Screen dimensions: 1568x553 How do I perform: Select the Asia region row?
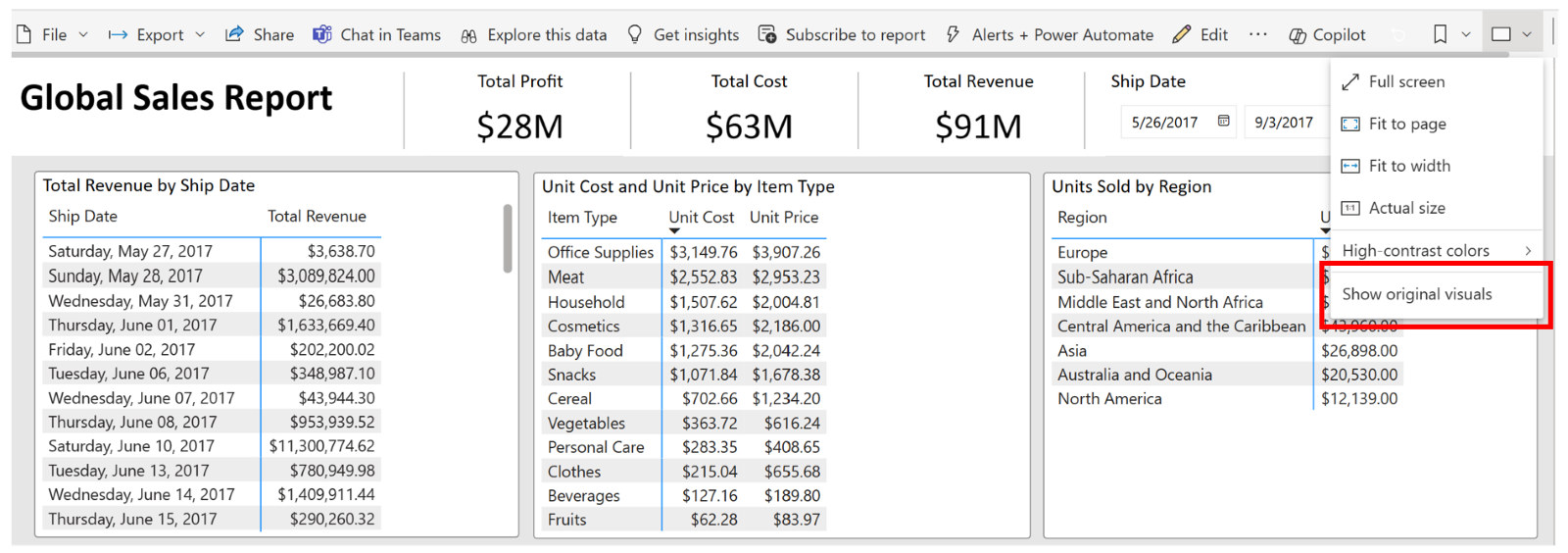click(x=1227, y=350)
